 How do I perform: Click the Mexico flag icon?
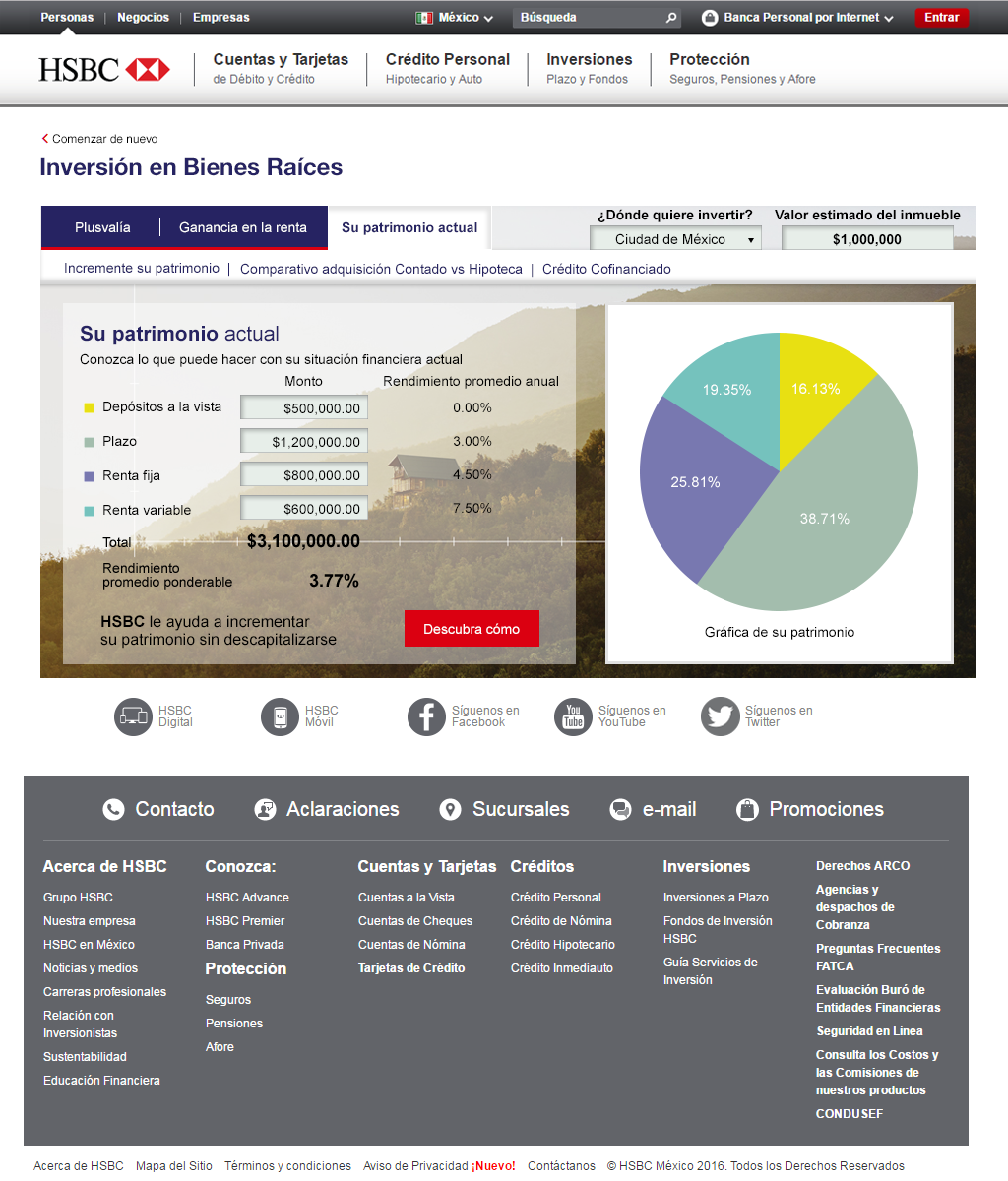[x=424, y=18]
